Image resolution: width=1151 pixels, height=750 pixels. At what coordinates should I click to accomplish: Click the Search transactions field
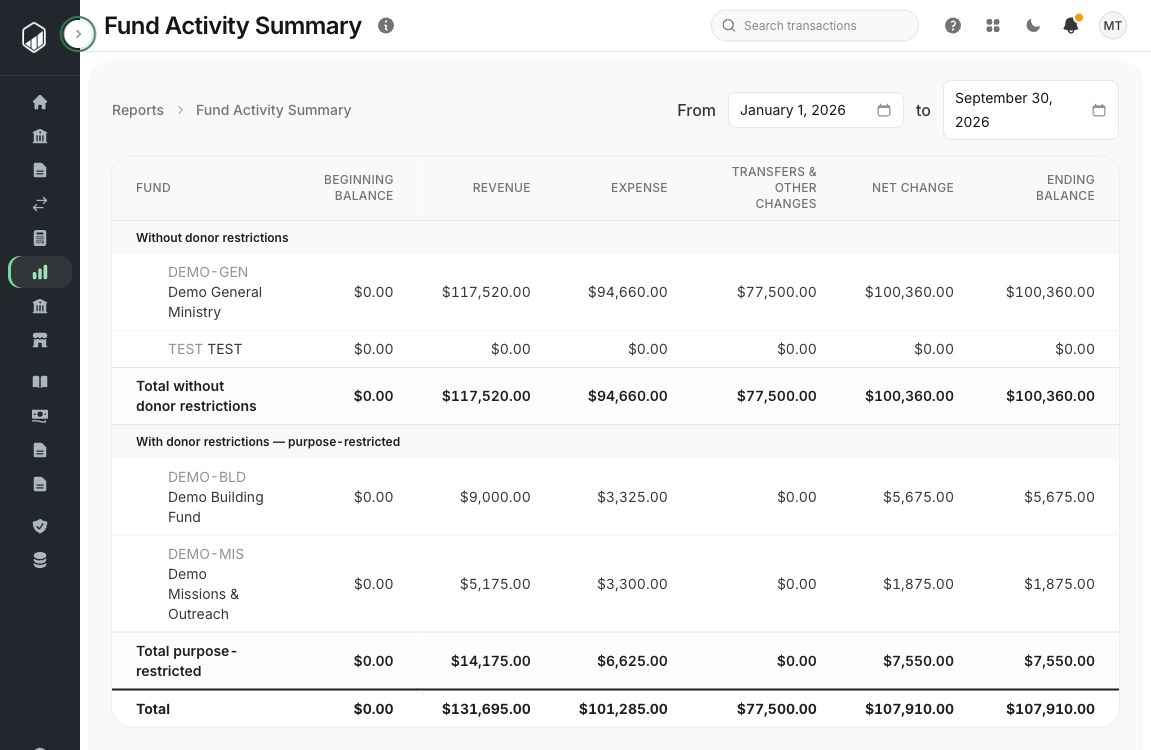815,26
